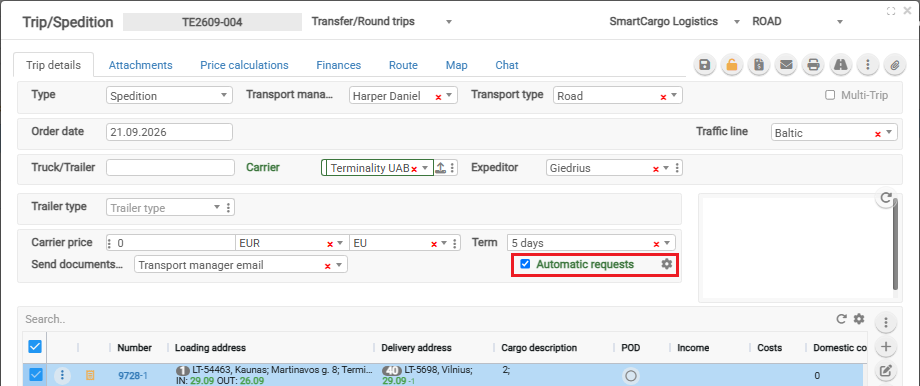Clear the Term 5 days value
This screenshot has width=920, height=386.
pyautogui.click(x=656, y=243)
